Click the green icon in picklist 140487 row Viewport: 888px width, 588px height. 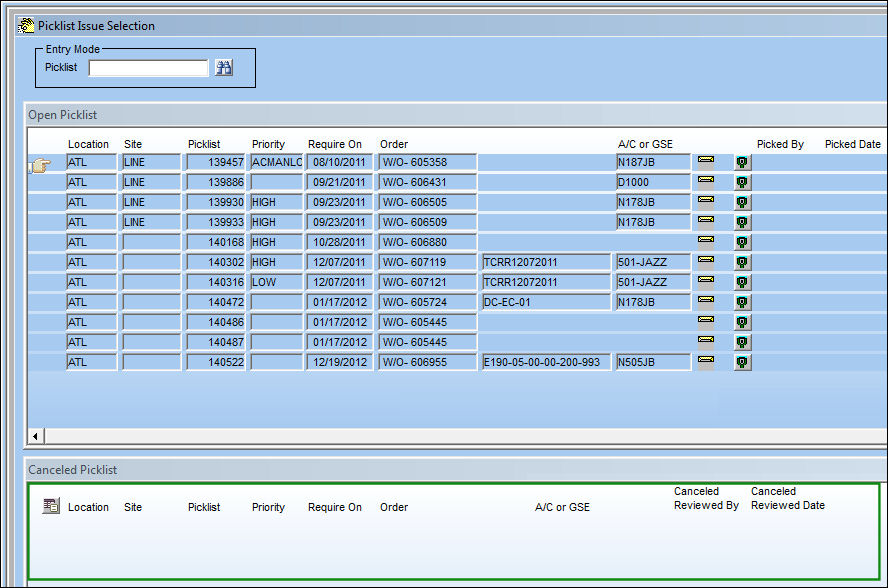pyautogui.click(x=742, y=342)
